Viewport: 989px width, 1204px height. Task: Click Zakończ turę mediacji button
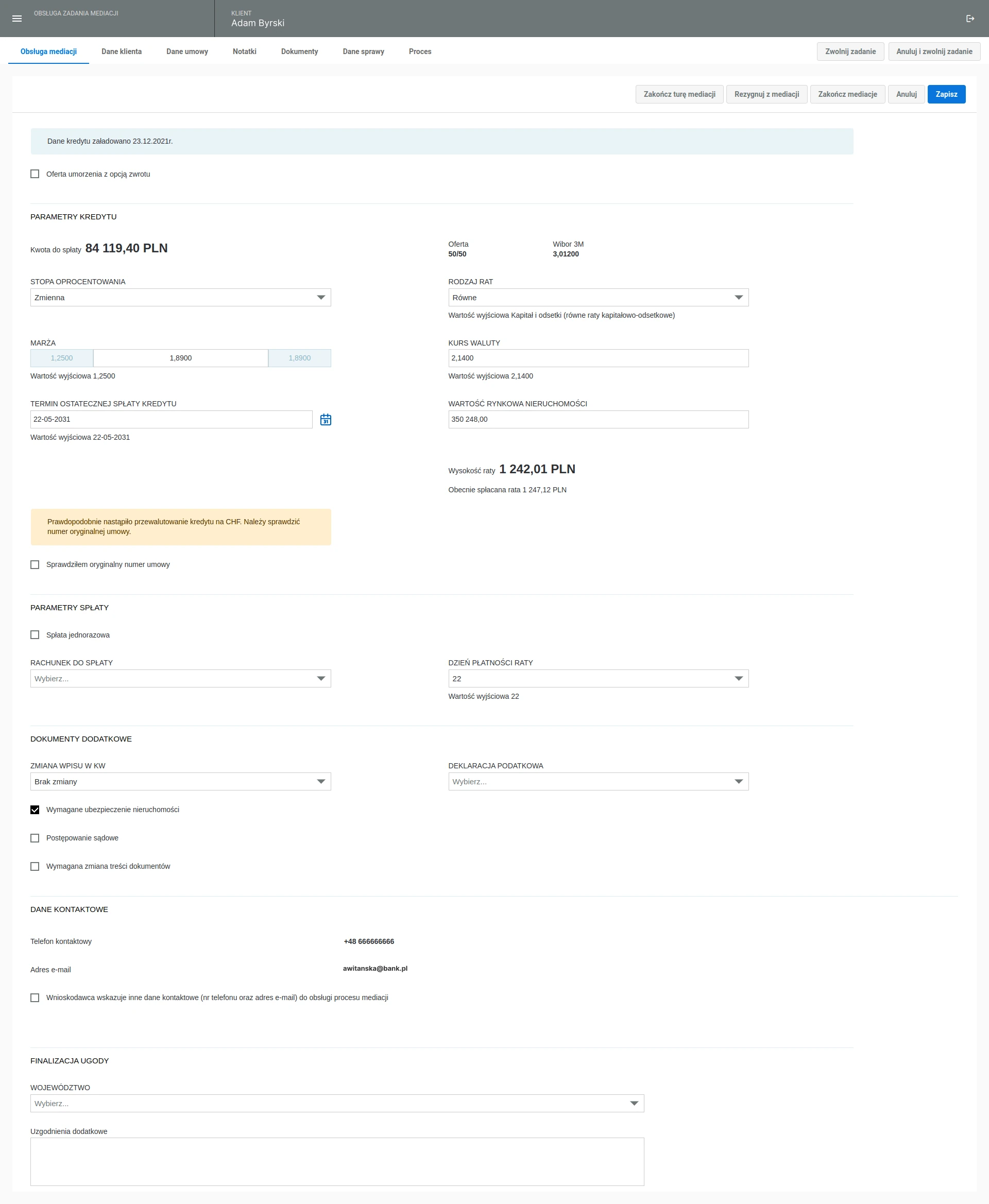pos(679,95)
